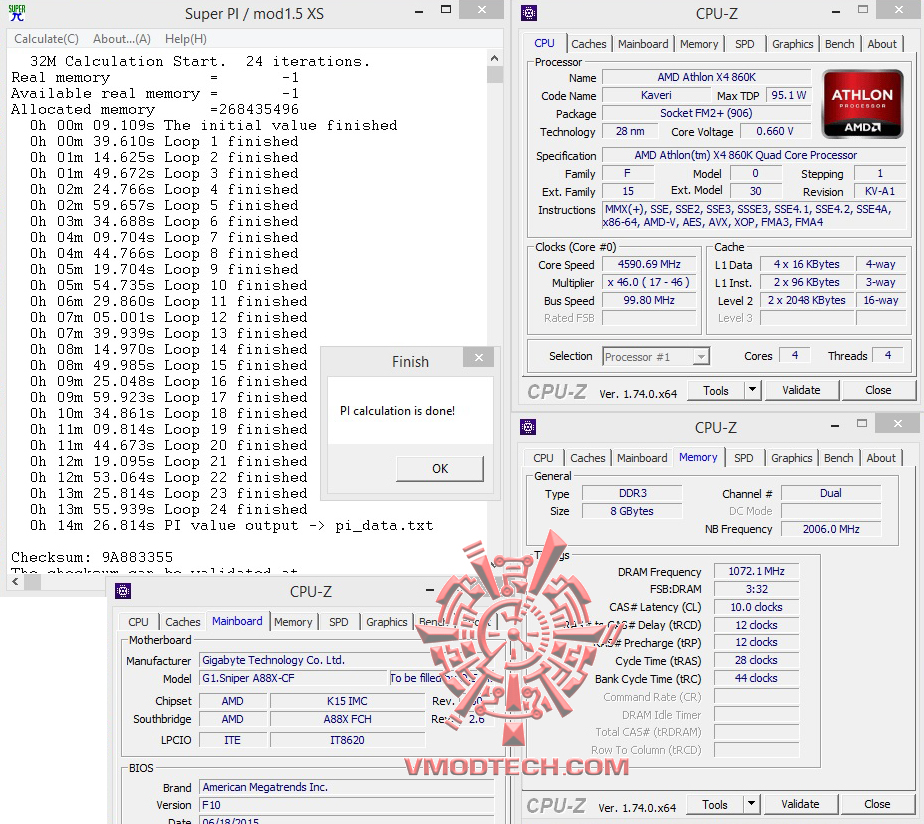
Task: Select CPU tab in top CPU-Z window
Action: 544,44
